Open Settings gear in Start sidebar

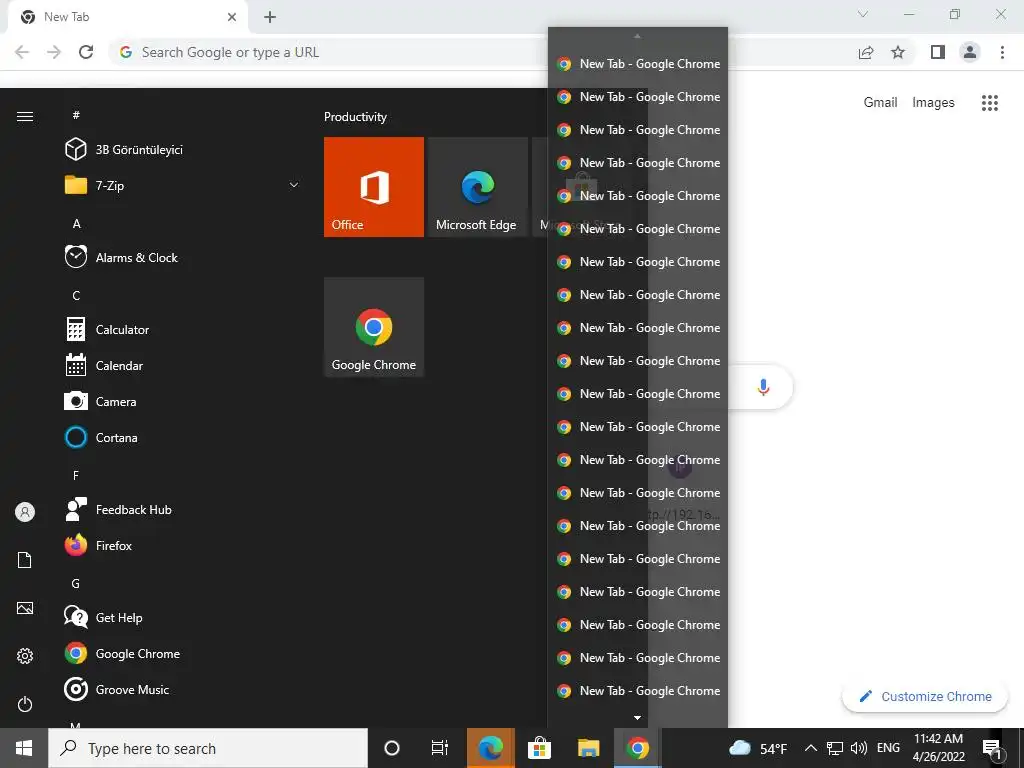coord(25,656)
